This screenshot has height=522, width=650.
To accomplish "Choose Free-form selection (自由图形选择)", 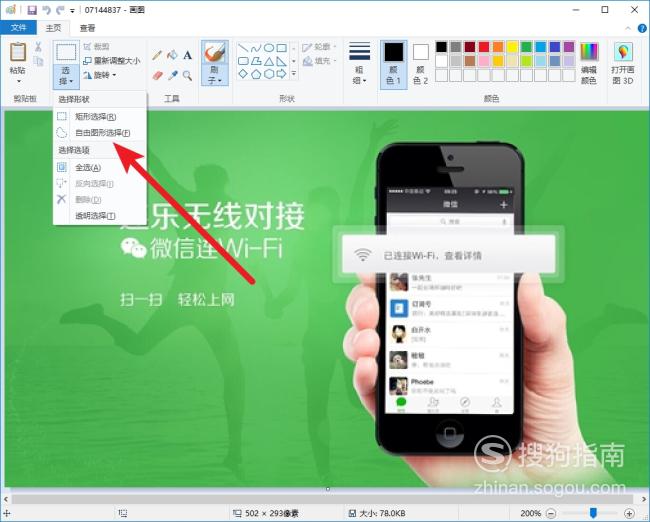I will pyautogui.click(x=100, y=133).
